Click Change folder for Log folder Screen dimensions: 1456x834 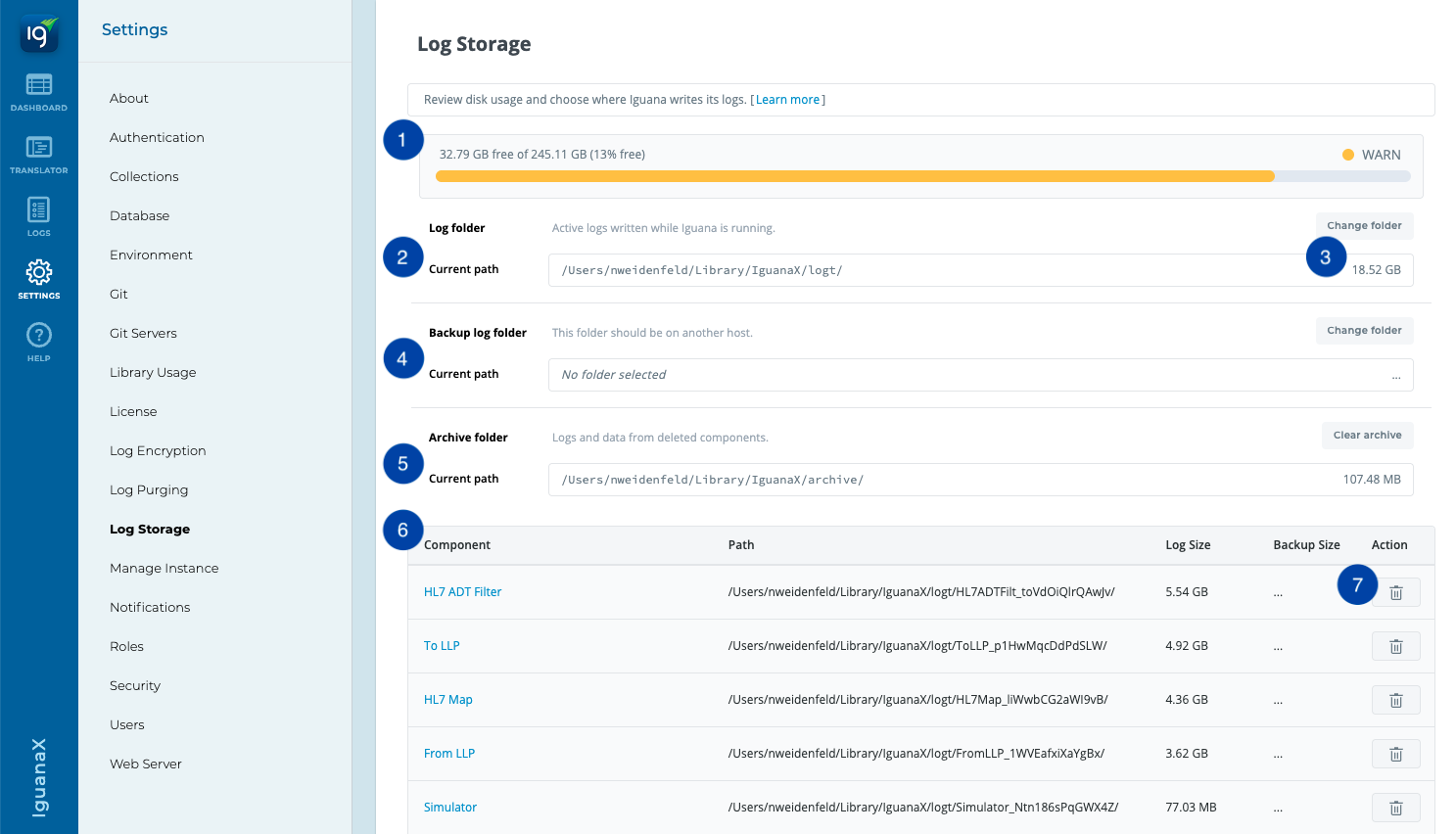[1364, 226]
